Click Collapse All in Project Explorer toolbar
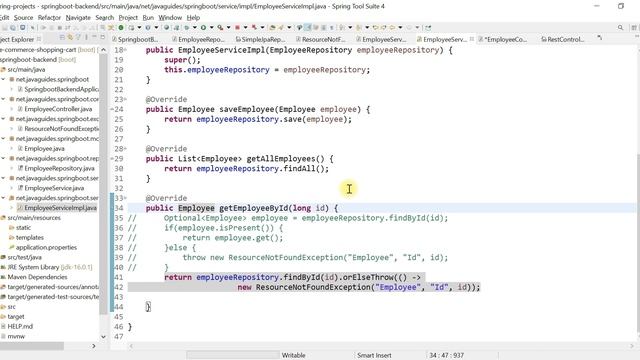The image size is (640, 360). [62, 38]
